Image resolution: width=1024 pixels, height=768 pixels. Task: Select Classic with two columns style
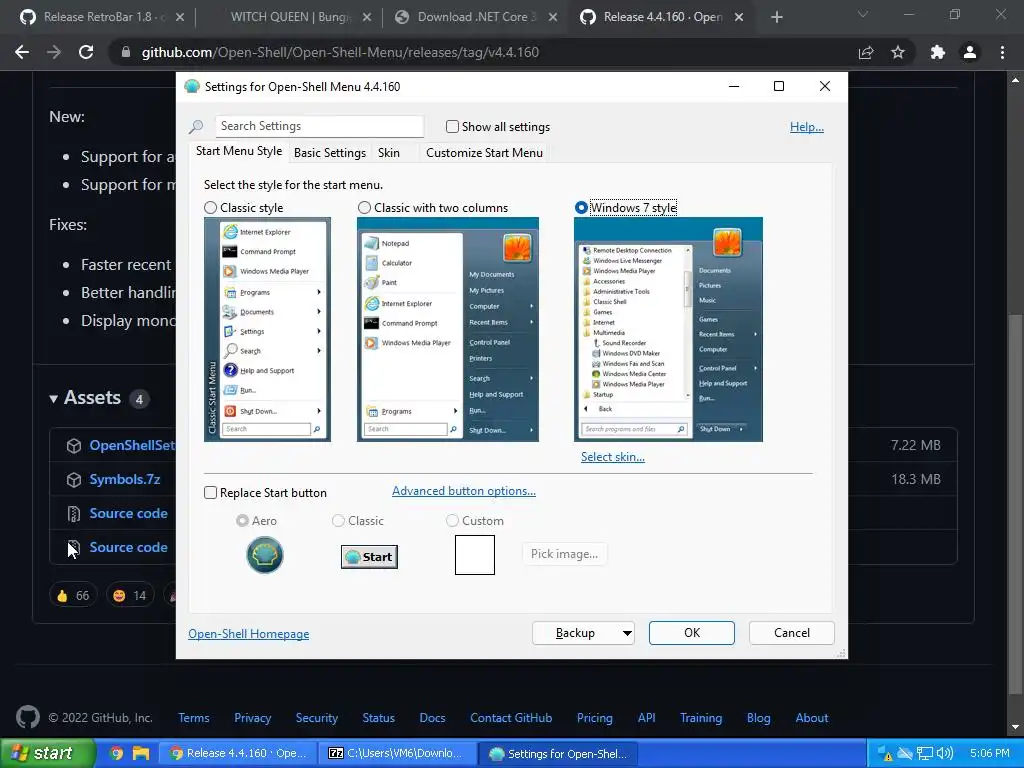364,208
